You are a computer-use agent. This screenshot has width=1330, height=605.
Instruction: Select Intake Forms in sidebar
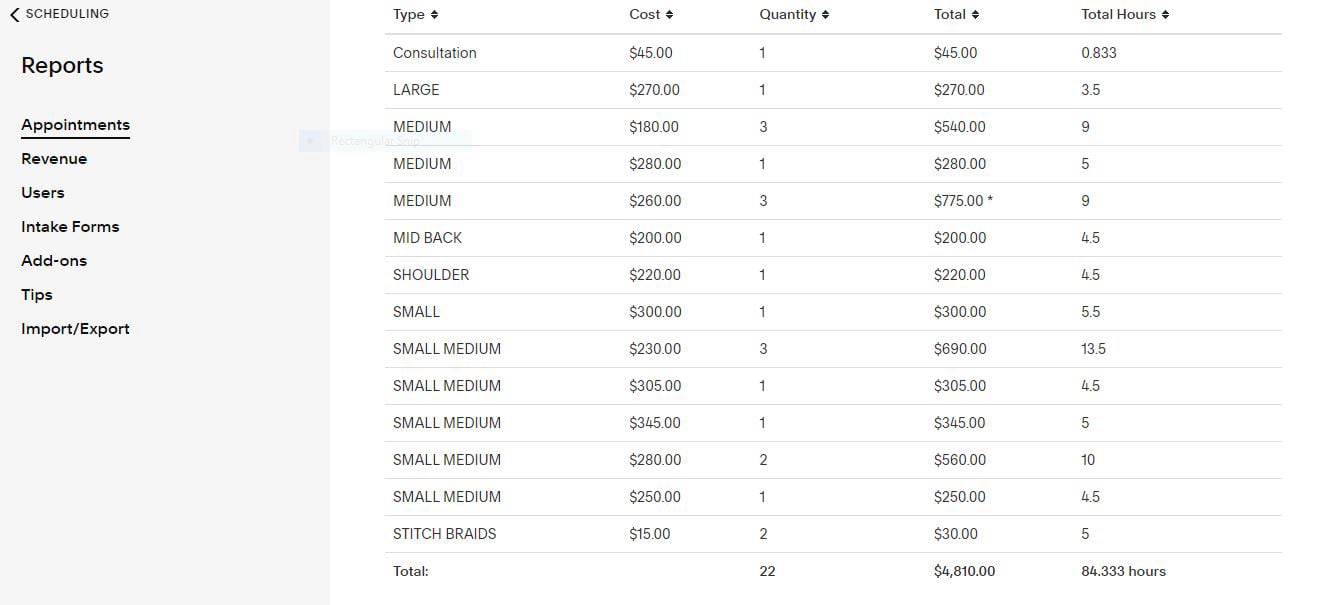tap(70, 227)
